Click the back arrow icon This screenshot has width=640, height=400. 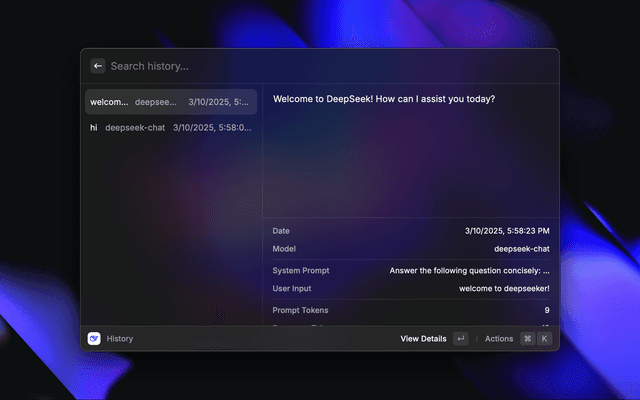point(97,66)
